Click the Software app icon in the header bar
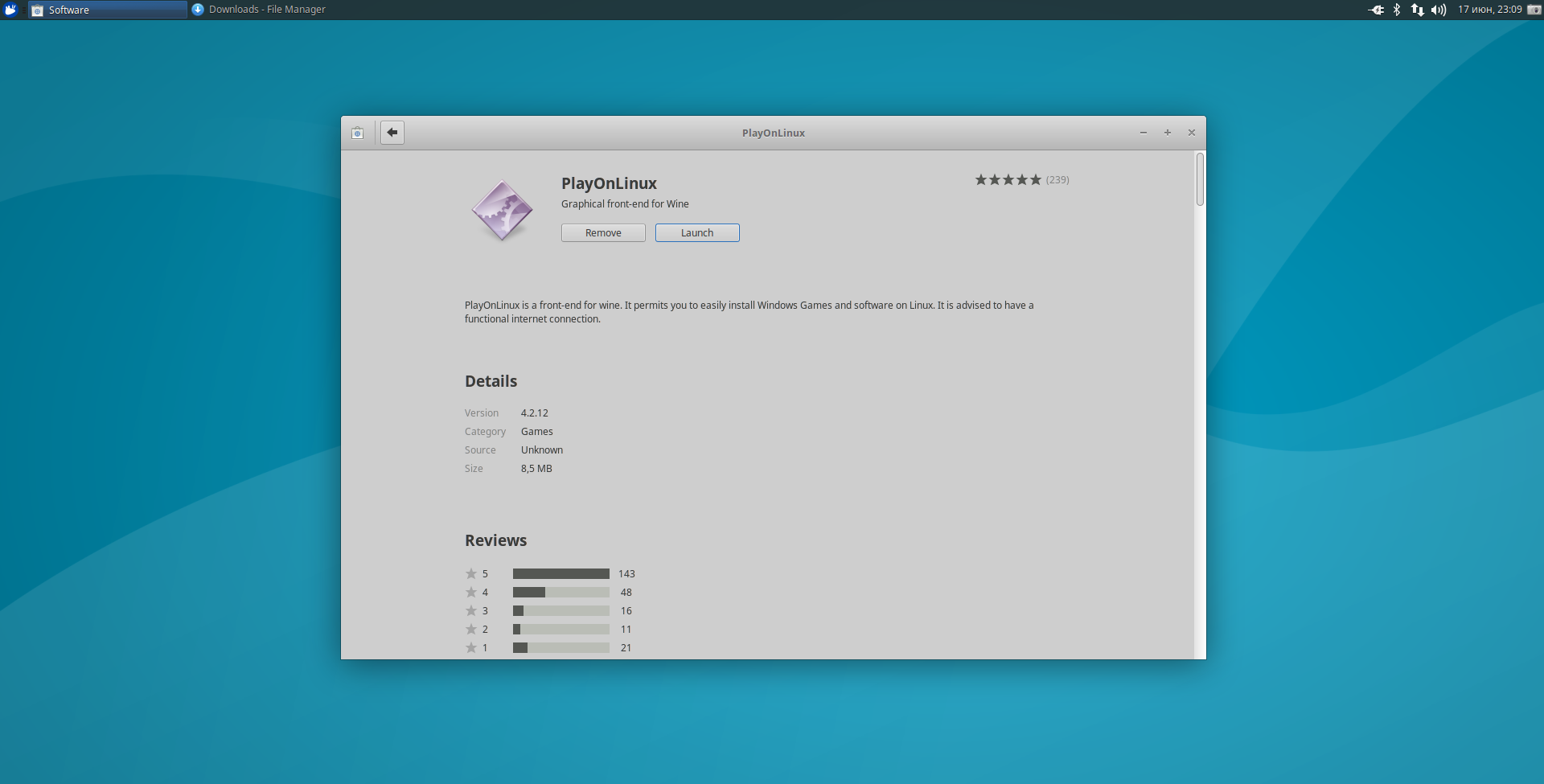 click(x=357, y=133)
